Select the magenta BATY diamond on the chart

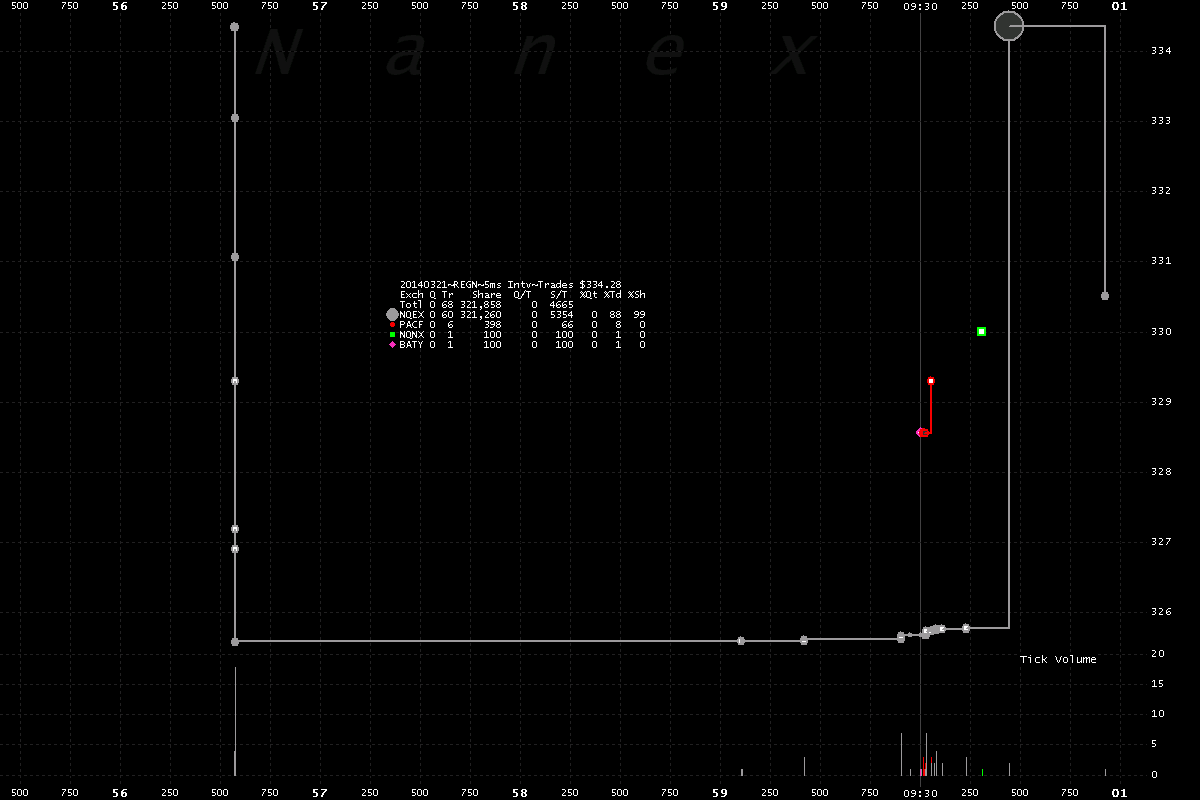click(919, 432)
